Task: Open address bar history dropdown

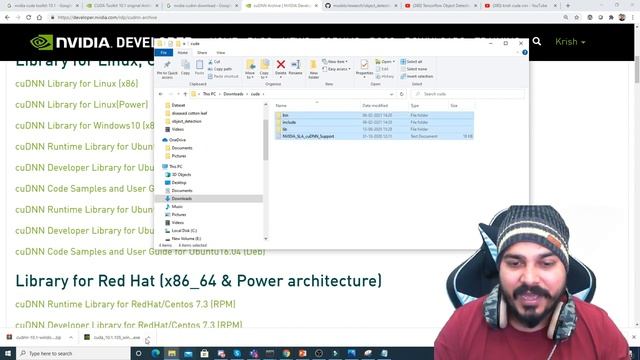Action: click(x=391, y=94)
